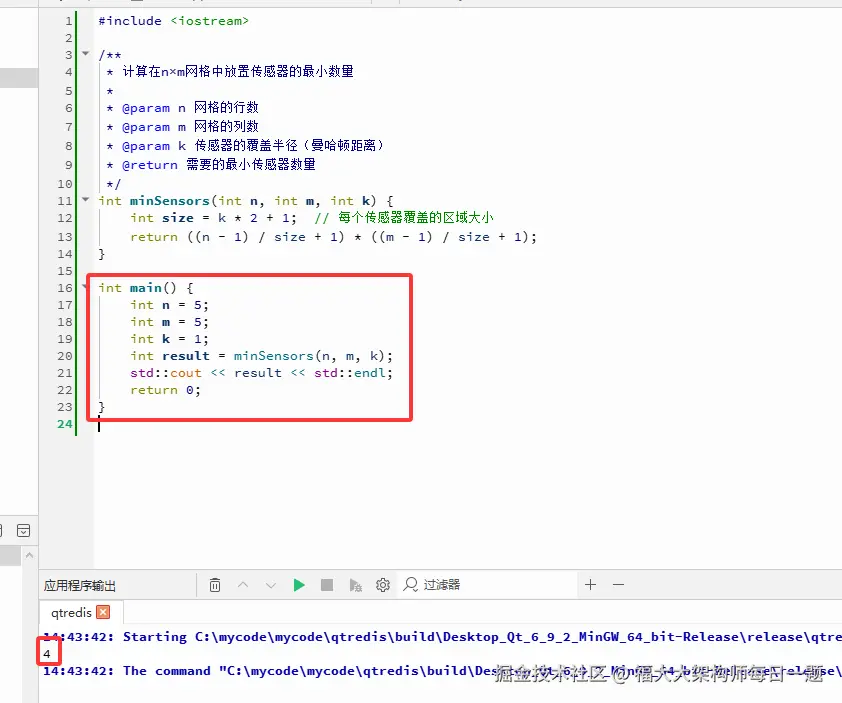Click line number 12 in the gutter
This screenshot has height=703, width=842.
(64, 218)
